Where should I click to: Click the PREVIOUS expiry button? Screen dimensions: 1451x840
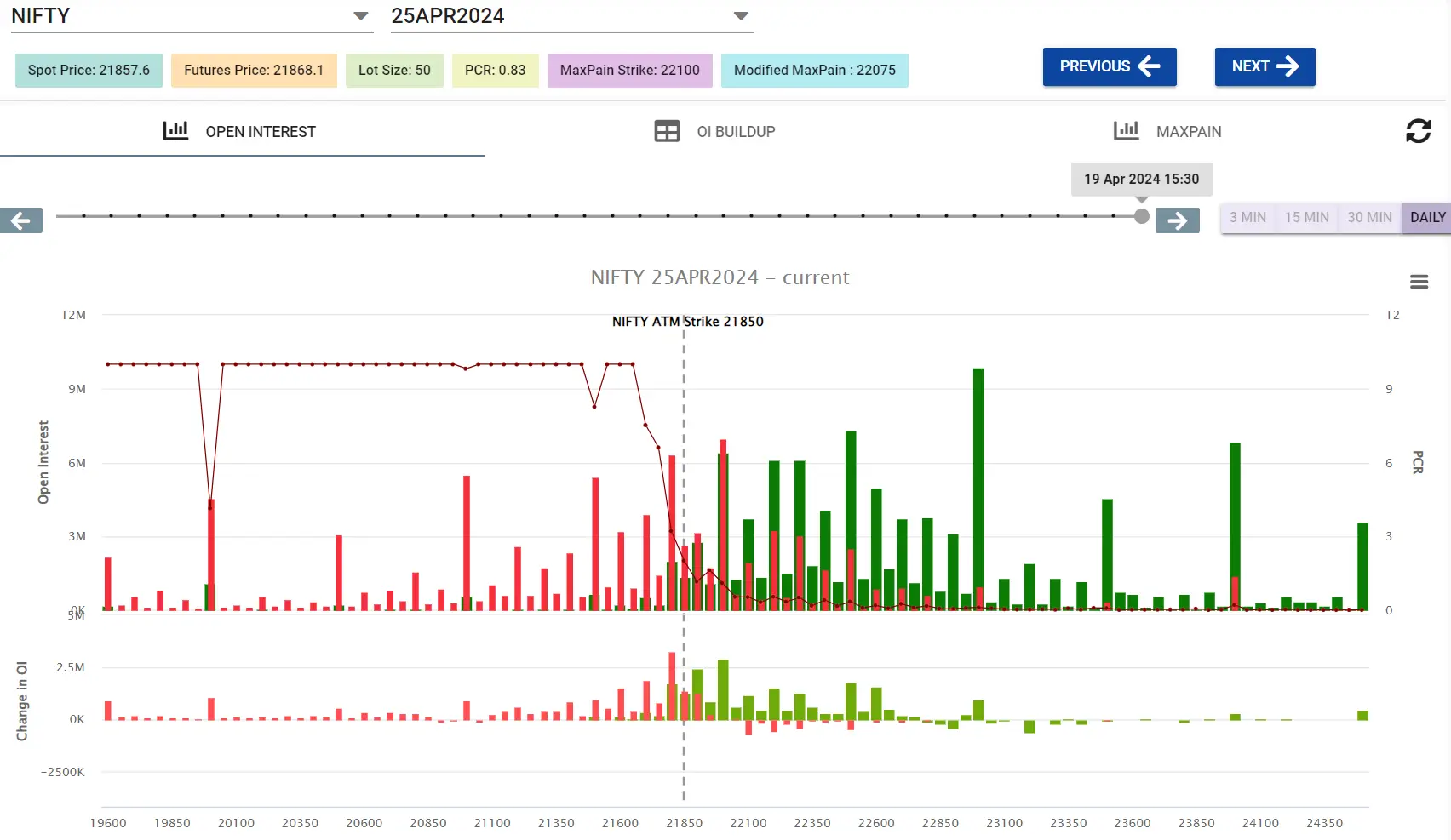(1110, 66)
